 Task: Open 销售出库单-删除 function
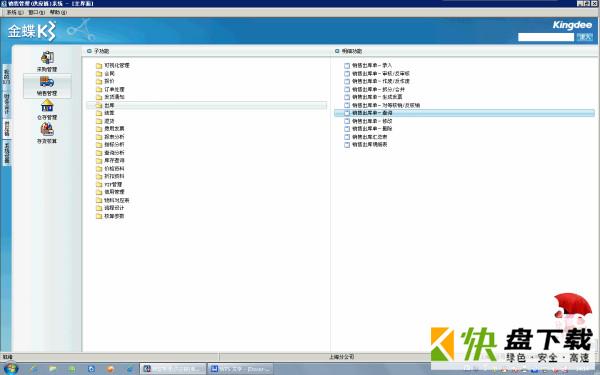point(372,129)
